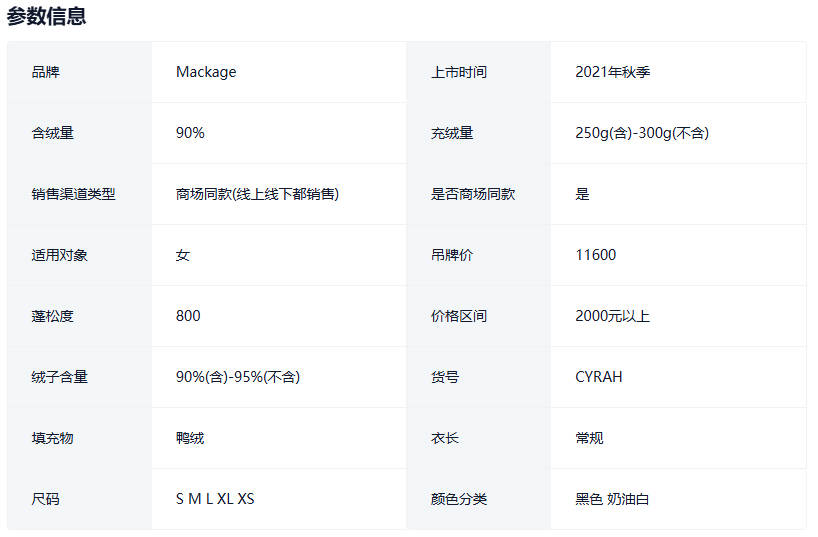This screenshot has height=537, width=818.
Task: Click the 上市时间 row label
Action: (459, 72)
